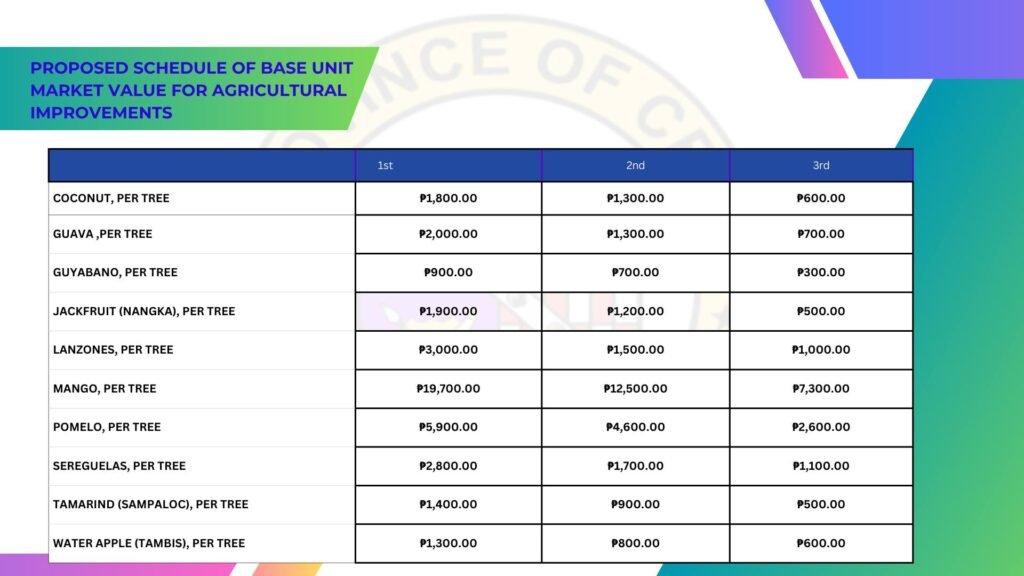This screenshot has width=1024, height=576.
Task: Select the 1st column header
Action: click(385, 165)
